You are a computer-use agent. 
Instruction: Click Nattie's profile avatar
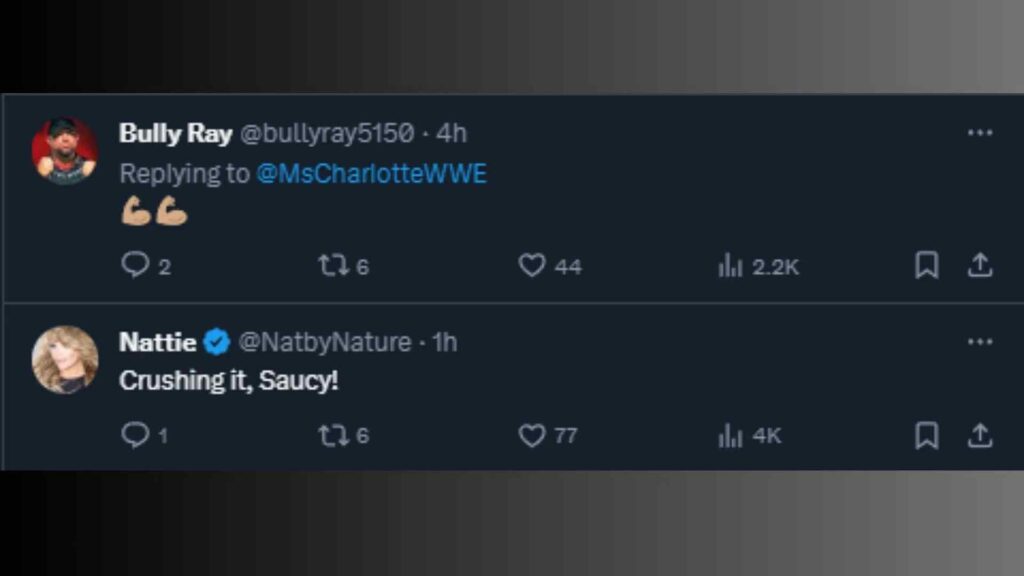[x=65, y=359]
